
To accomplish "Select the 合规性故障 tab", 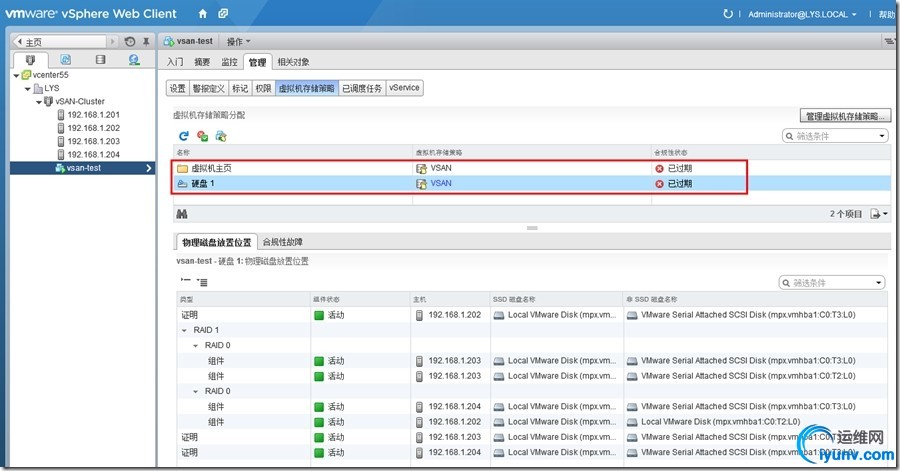I will (282, 242).
